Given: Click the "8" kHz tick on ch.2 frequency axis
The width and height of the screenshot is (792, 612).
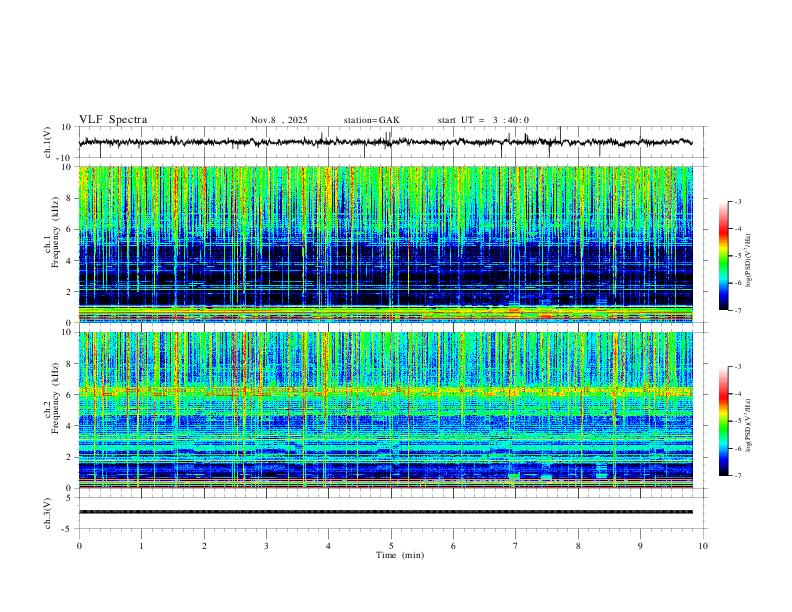Looking at the screenshot, I should [70, 364].
